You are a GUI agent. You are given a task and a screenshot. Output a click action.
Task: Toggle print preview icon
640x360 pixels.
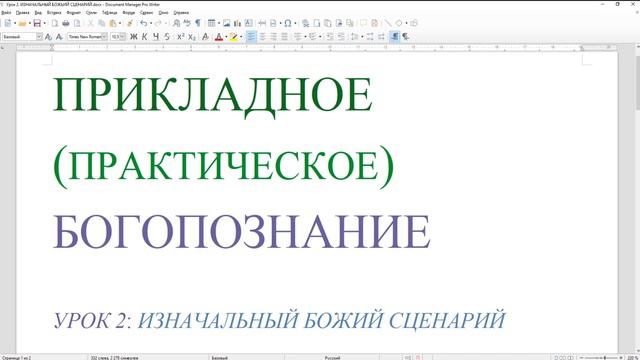[x=77, y=23]
